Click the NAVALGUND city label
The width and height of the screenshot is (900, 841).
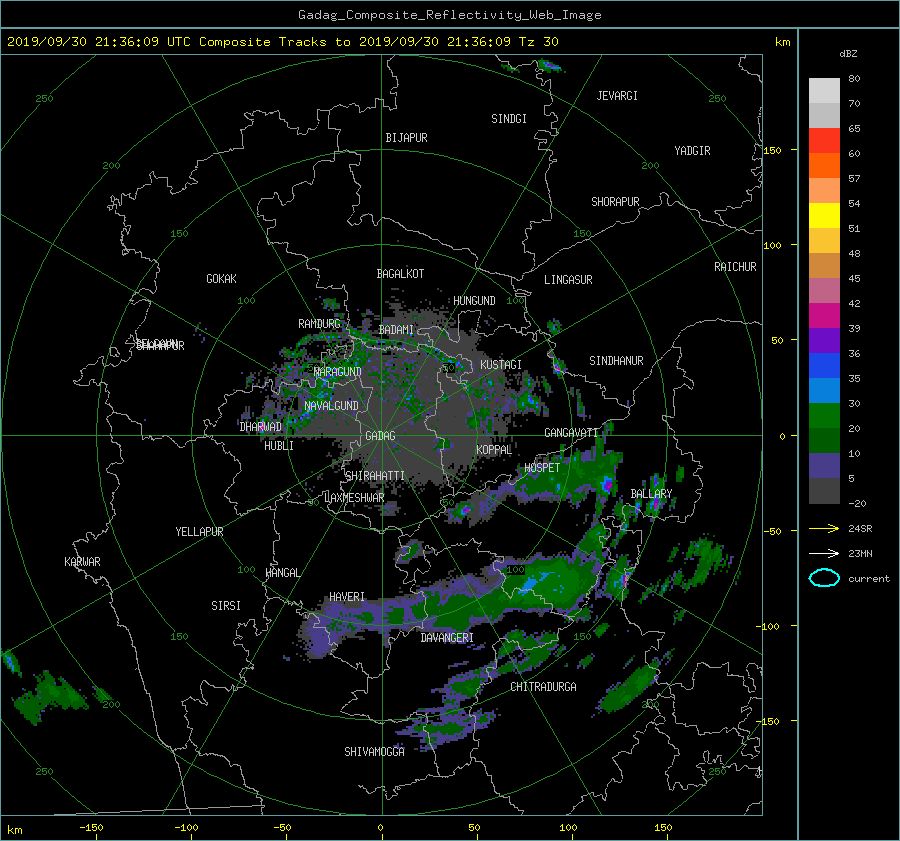pyautogui.click(x=331, y=406)
